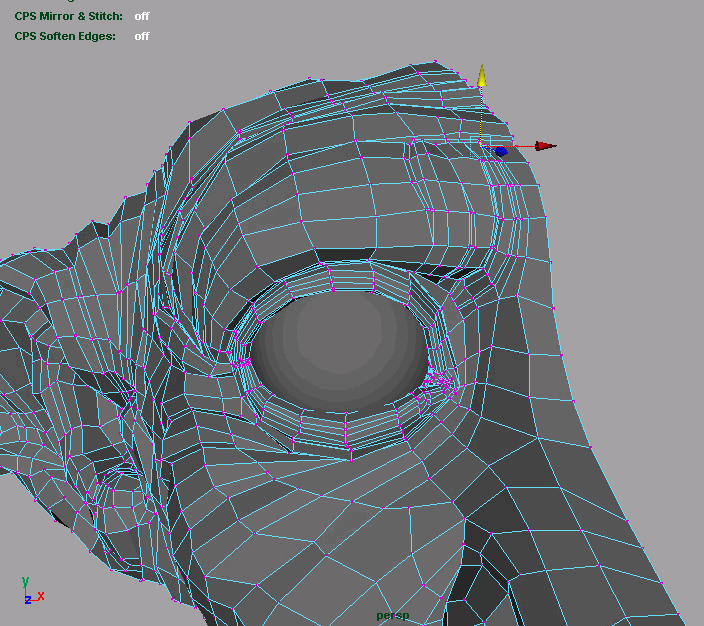The height and width of the screenshot is (626, 704).
Task: Click the green Y letter of the axis indicator
Action: [x=25, y=581]
